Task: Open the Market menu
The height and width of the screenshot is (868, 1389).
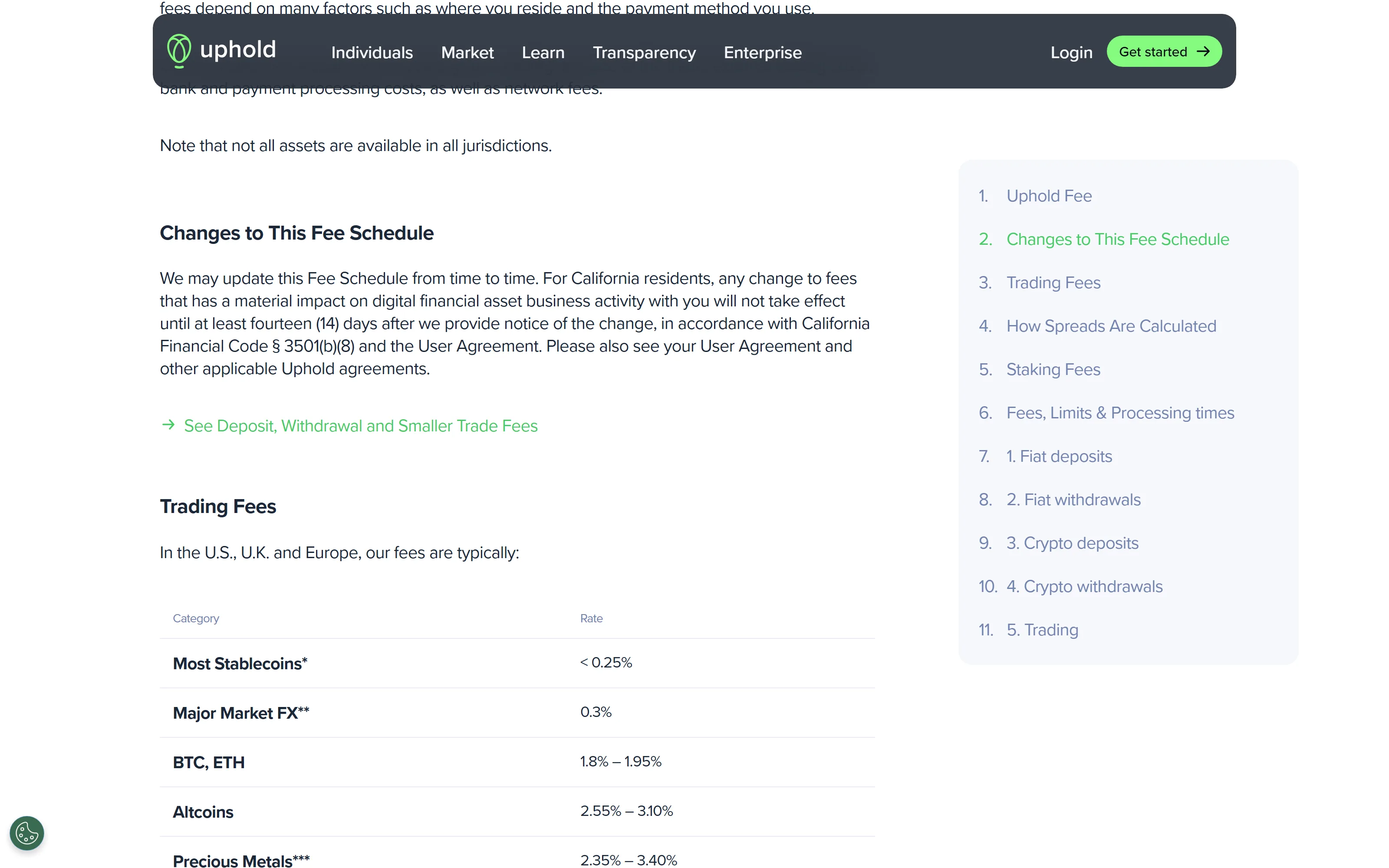Action: [x=467, y=53]
